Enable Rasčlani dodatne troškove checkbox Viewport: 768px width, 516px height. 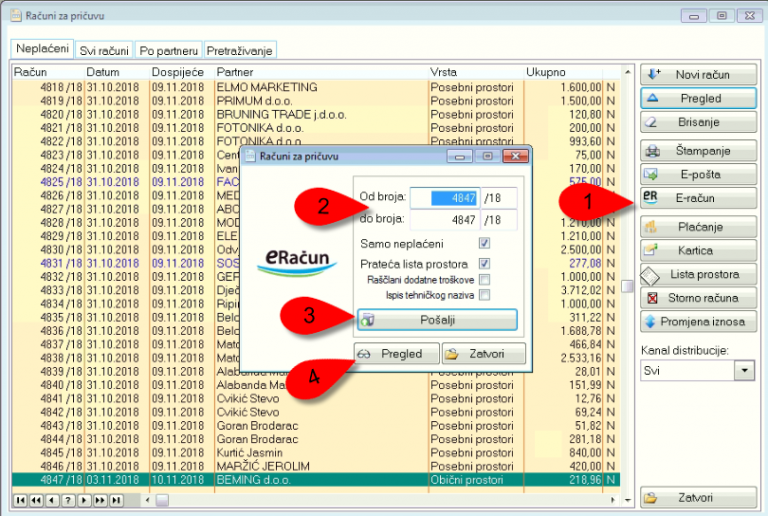tap(484, 279)
